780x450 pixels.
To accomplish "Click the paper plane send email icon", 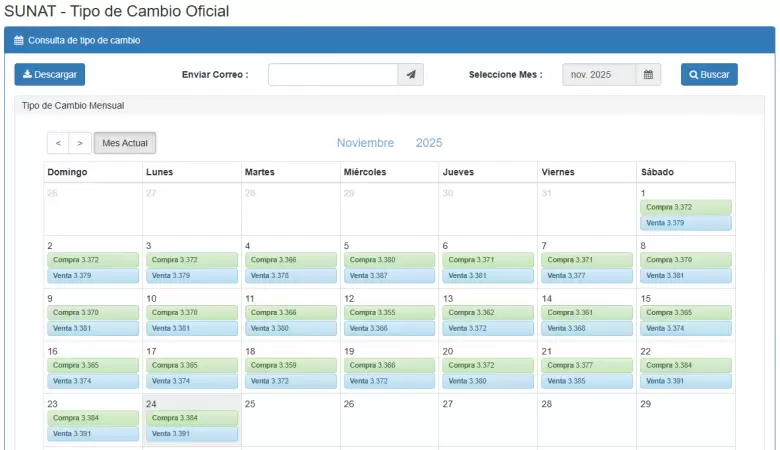I will click(x=411, y=75).
